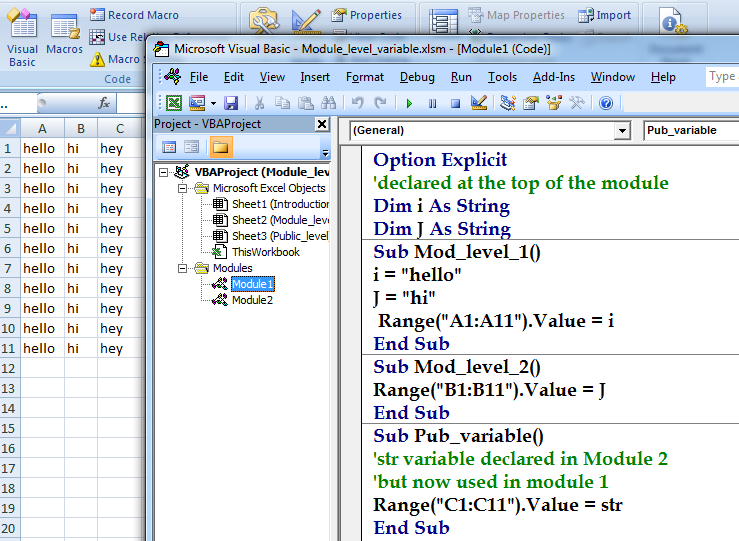Open Toolbox icon in VBA toolbar
Image resolution: width=739 pixels, height=541 pixels.
(x=577, y=103)
